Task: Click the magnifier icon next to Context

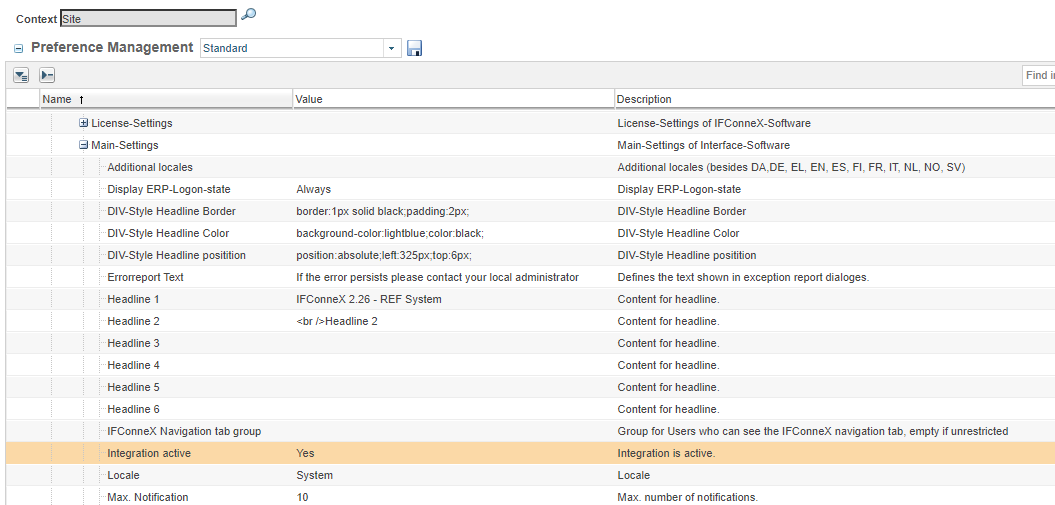Action: point(249,16)
